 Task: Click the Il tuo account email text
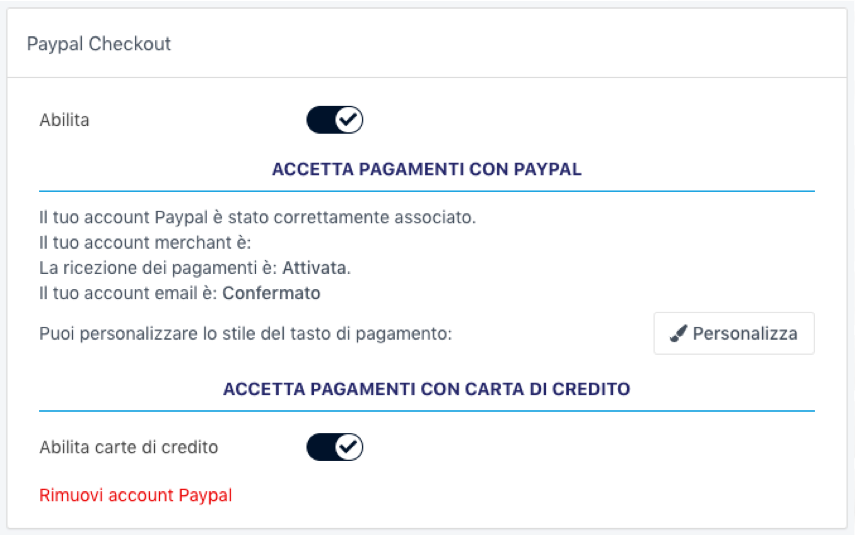tap(128, 294)
